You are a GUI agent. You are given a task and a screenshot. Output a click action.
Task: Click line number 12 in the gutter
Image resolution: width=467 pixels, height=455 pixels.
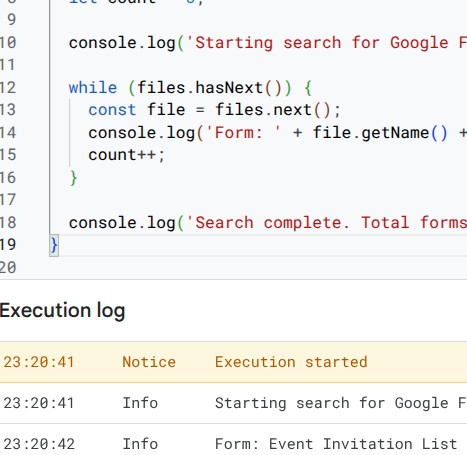8,88
